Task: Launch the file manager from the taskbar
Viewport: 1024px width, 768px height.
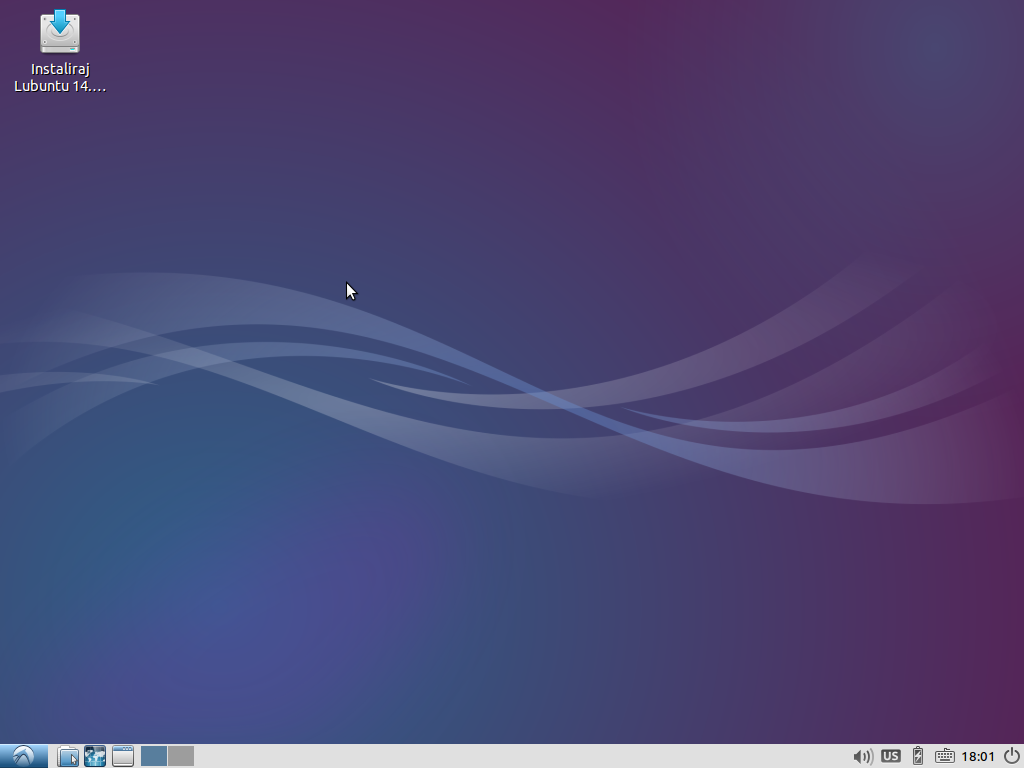Action: click(68, 756)
